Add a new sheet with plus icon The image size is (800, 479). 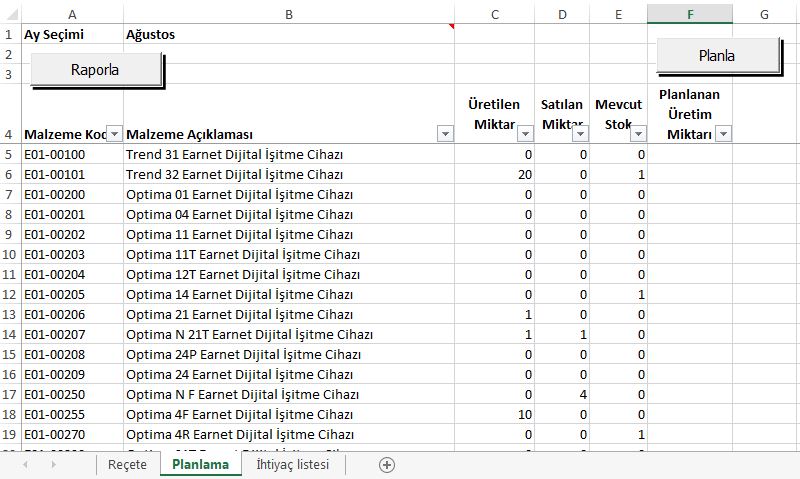pyautogui.click(x=387, y=465)
